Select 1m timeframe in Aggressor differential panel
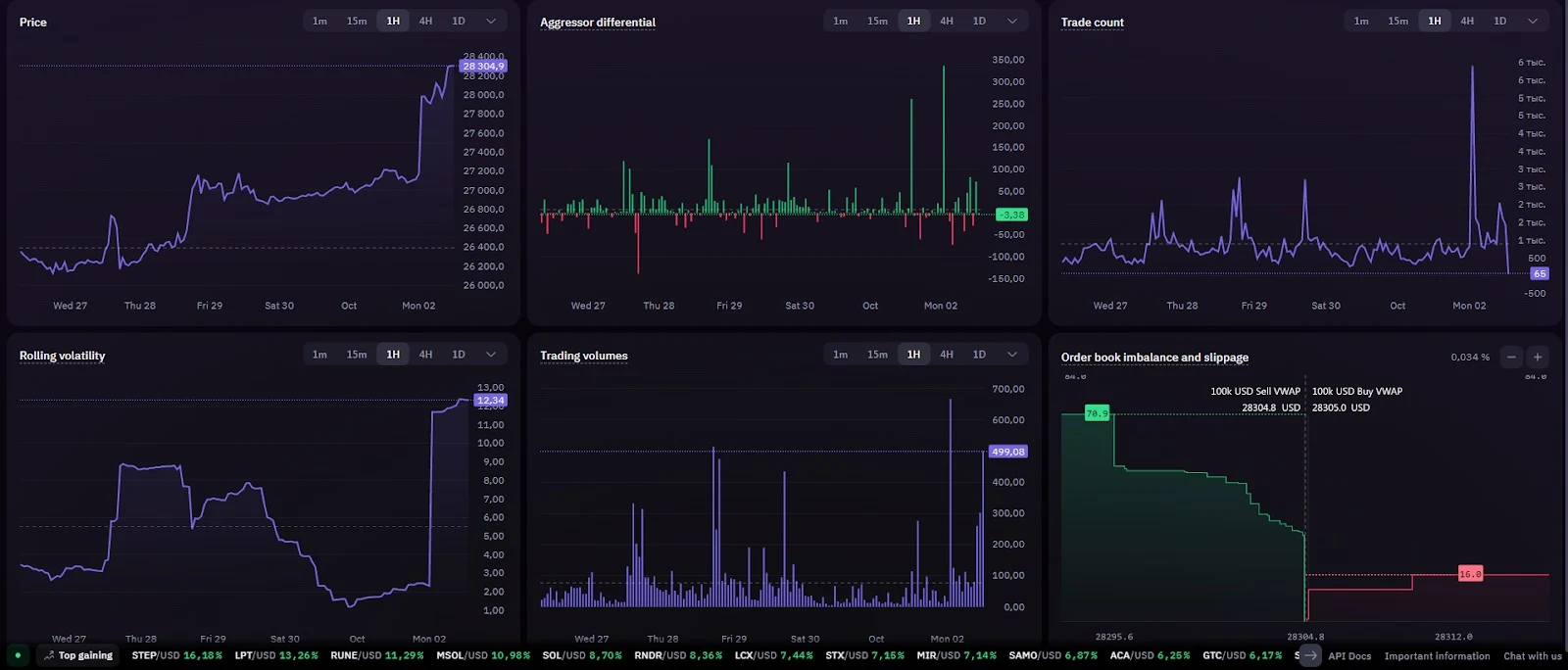The width and height of the screenshot is (1568, 670). tap(841, 21)
